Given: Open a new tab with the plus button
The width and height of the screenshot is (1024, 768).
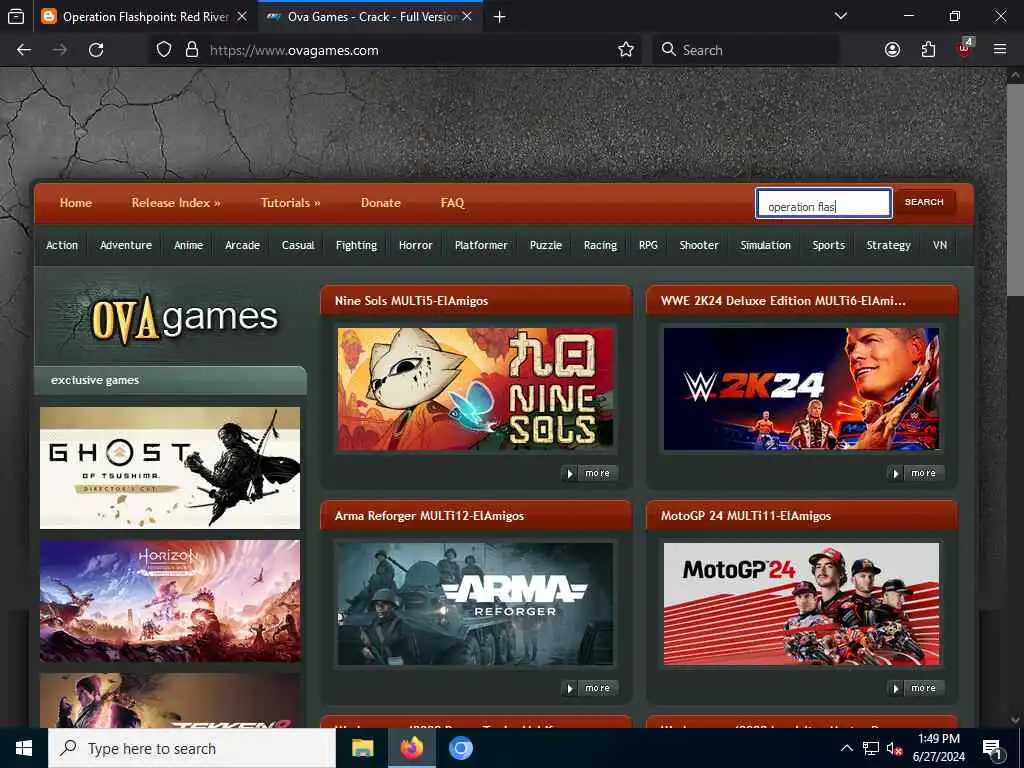Looking at the screenshot, I should pos(500,17).
